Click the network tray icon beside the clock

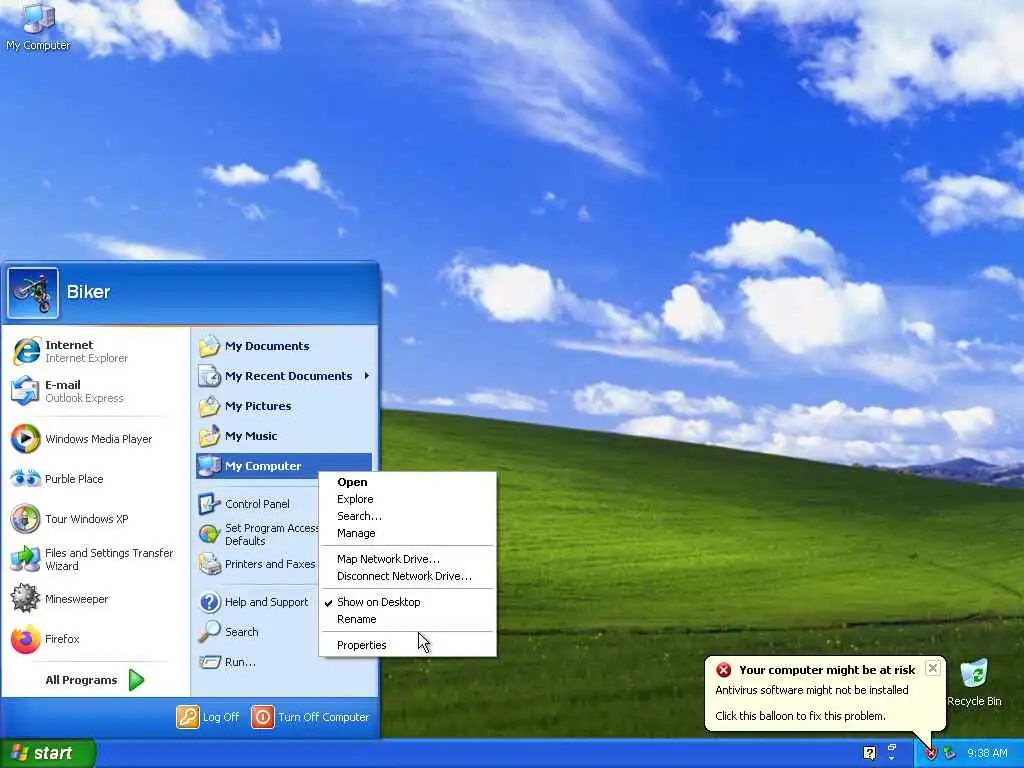[x=949, y=754]
